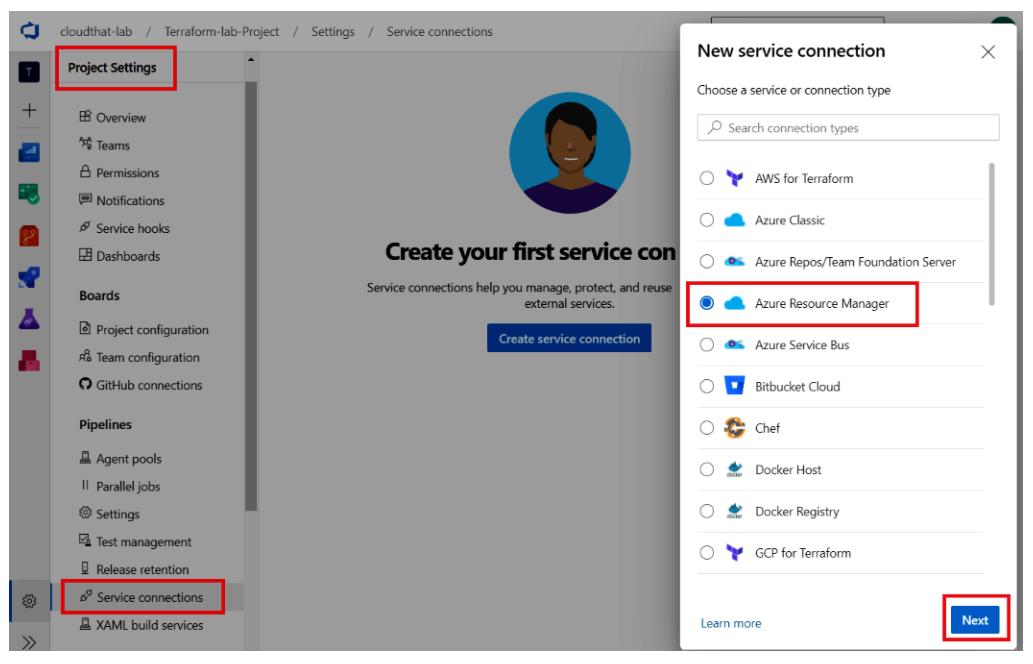Click the GitHub connections octocat icon
1033x664 pixels.
(85, 383)
